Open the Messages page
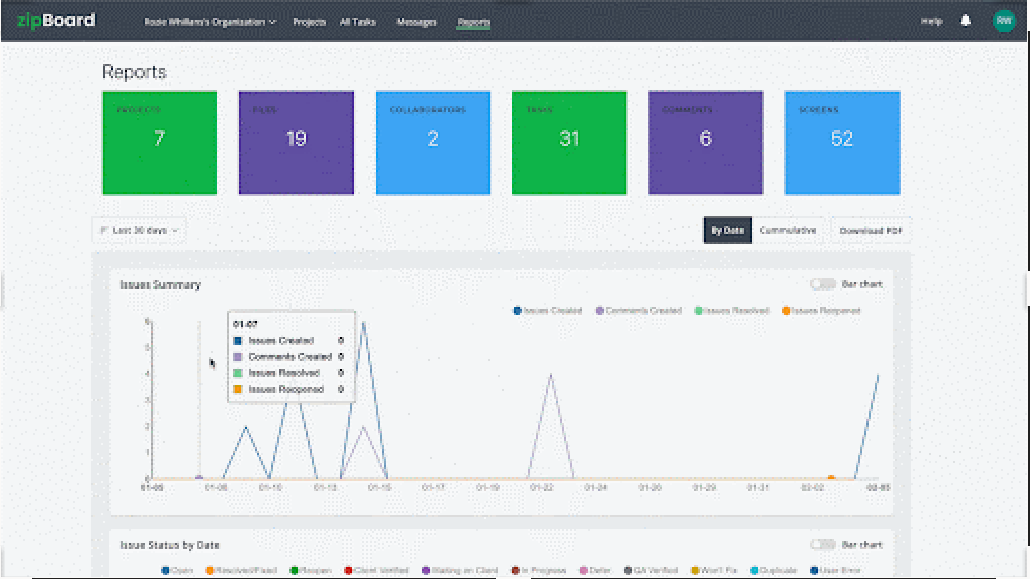 click(x=416, y=22)
